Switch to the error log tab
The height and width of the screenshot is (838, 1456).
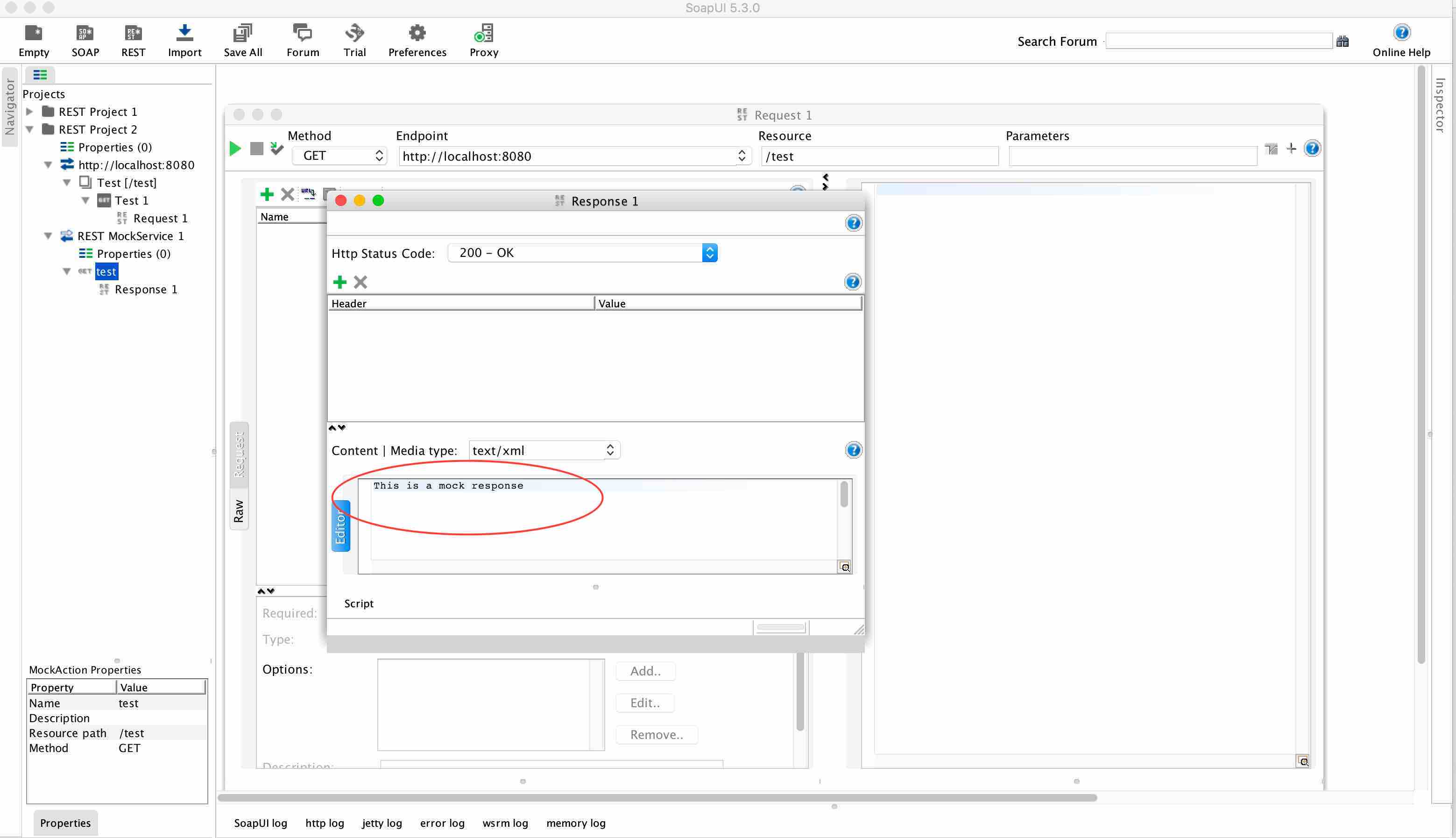[442, 823]
